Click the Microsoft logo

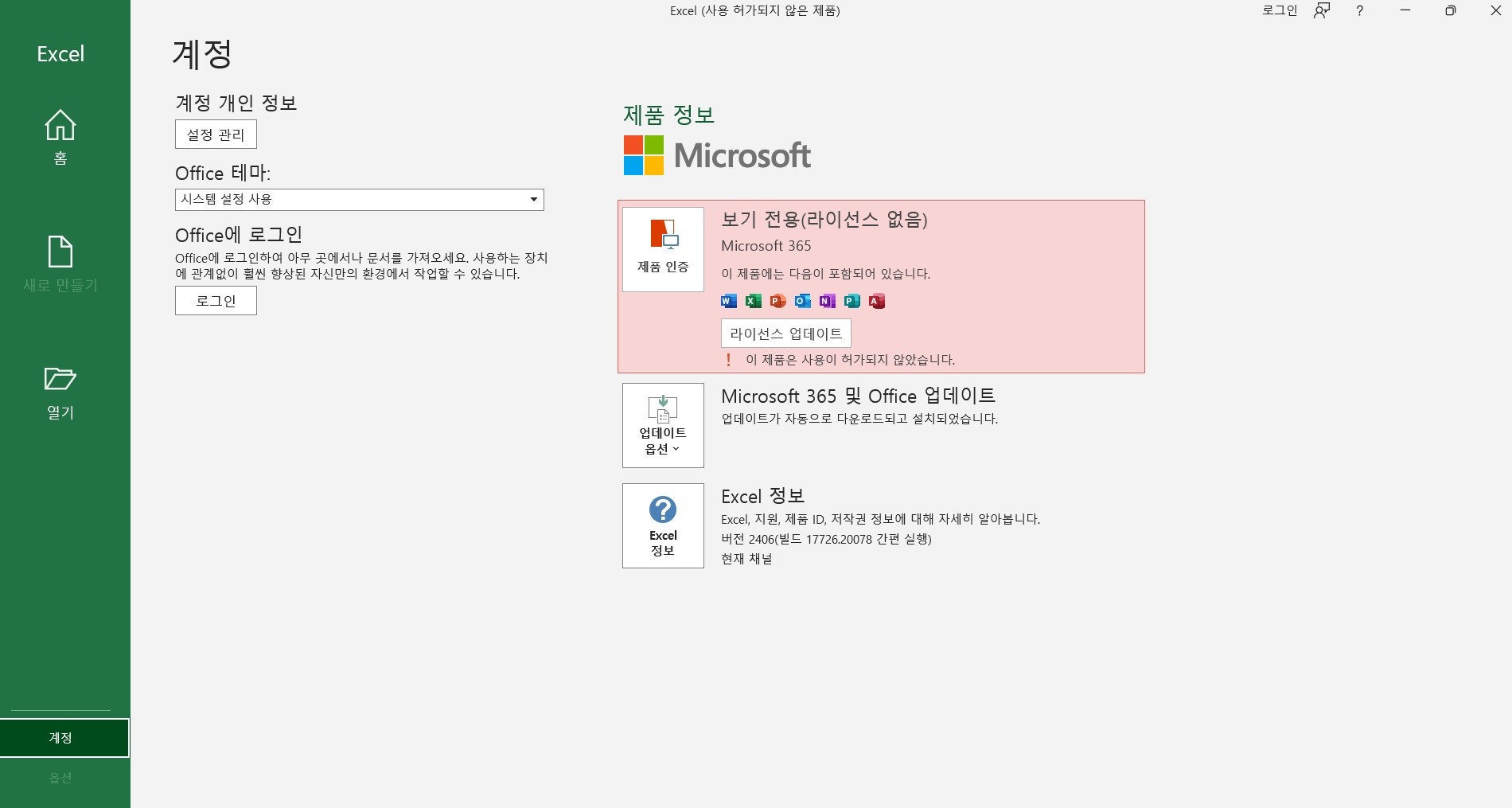click(x=717, y=155)
